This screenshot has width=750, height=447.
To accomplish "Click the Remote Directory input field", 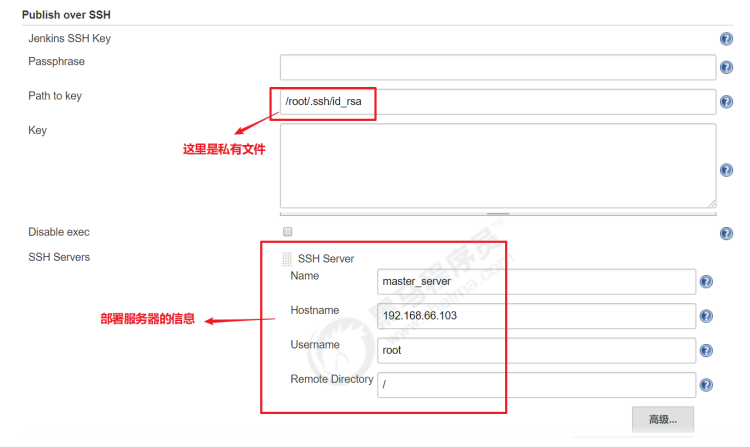I will (x=536, y=385).
